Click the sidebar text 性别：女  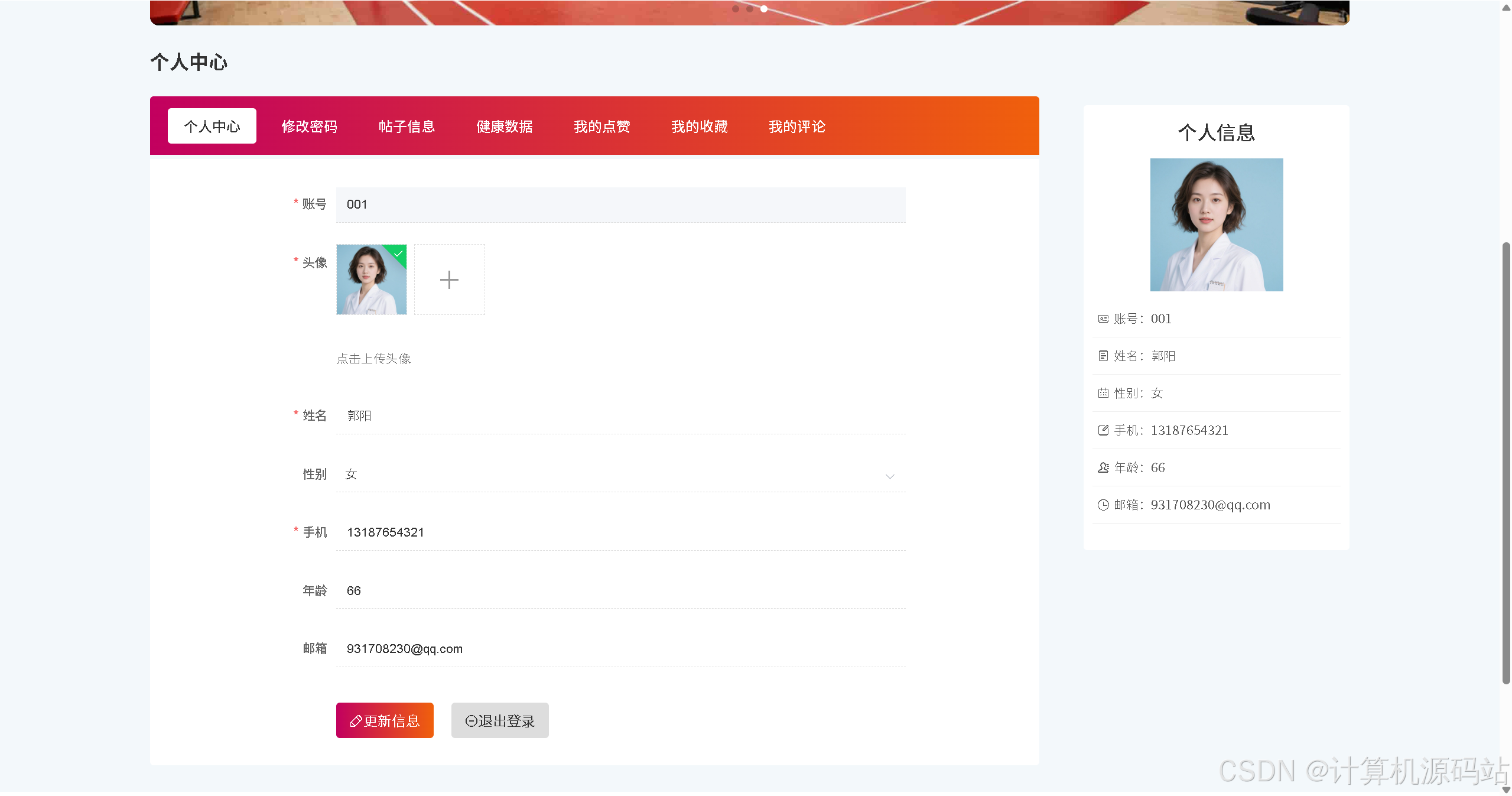pyautogui.click(x=1138, y=393)
